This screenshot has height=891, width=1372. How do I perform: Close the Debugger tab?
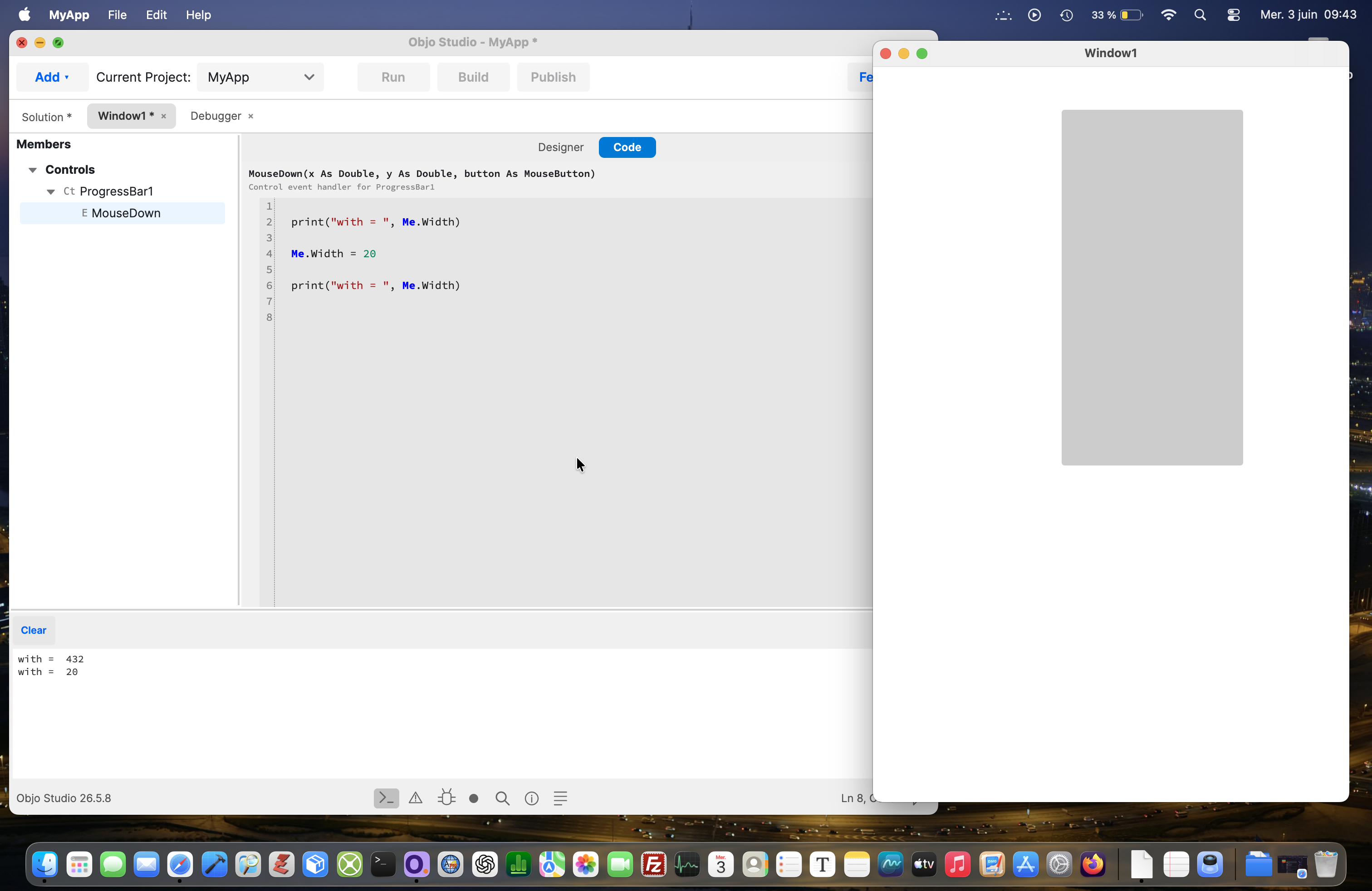pyautogui.click(x=251, y=117)
